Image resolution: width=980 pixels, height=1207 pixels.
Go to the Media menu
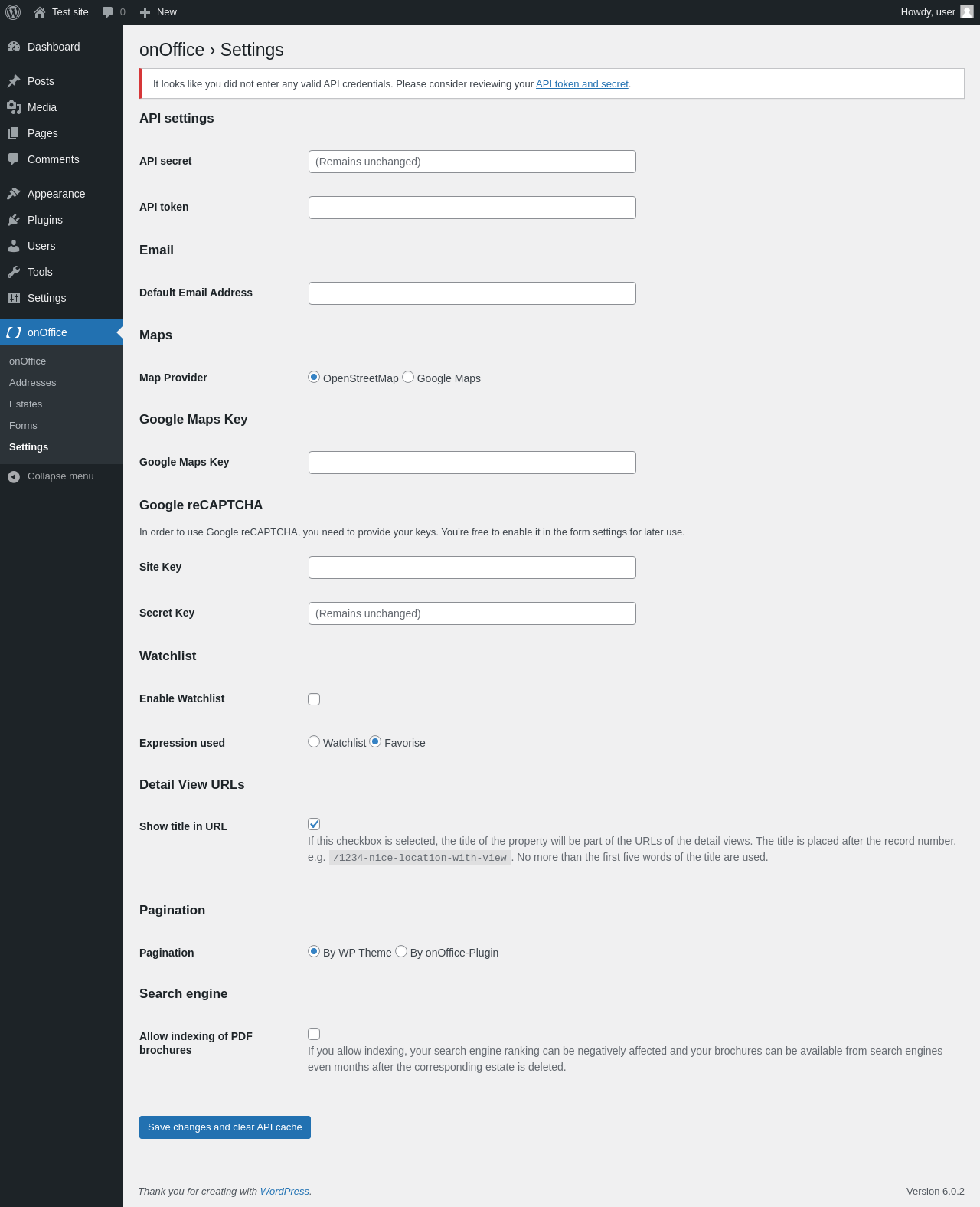tap(61, 107)
